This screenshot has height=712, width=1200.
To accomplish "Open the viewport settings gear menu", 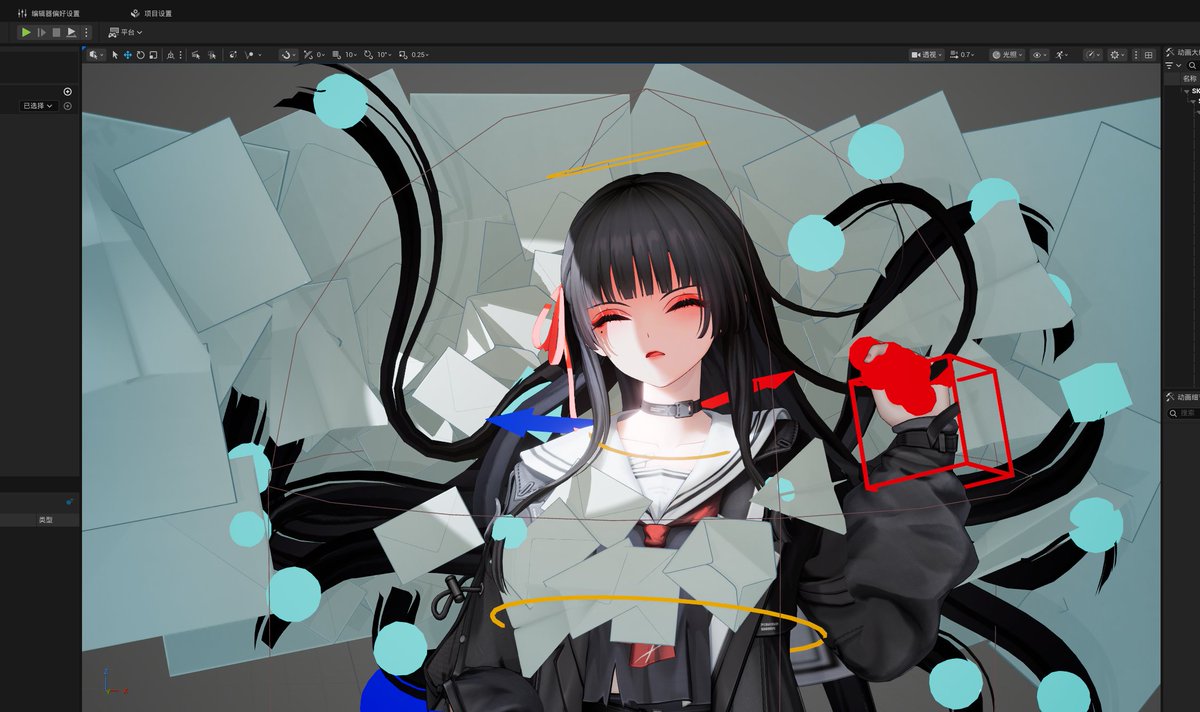I will tap(1117, 55).
